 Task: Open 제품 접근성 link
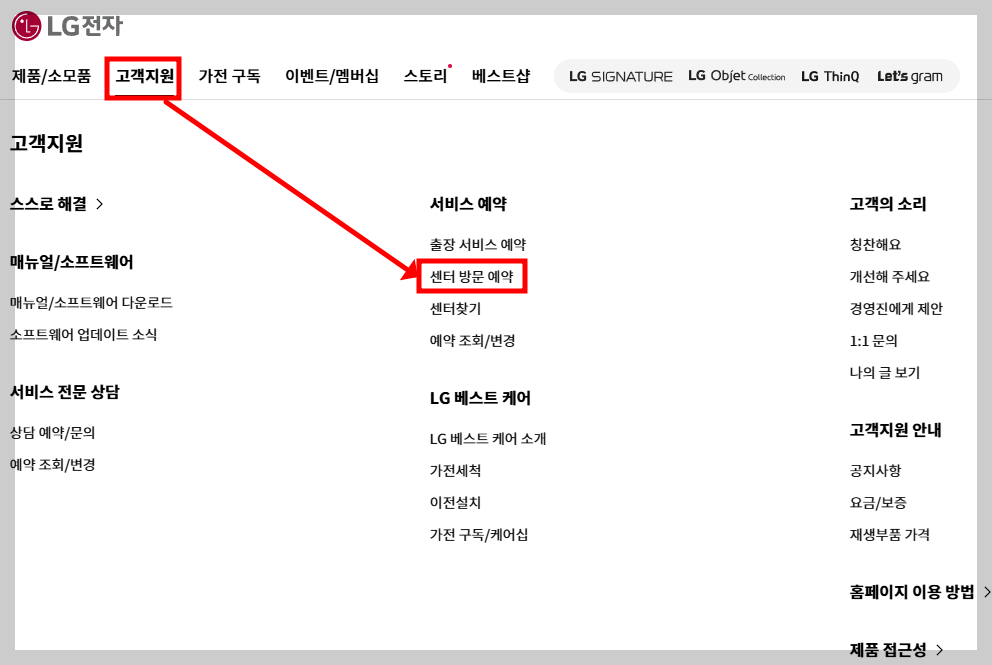click(888, 650)
